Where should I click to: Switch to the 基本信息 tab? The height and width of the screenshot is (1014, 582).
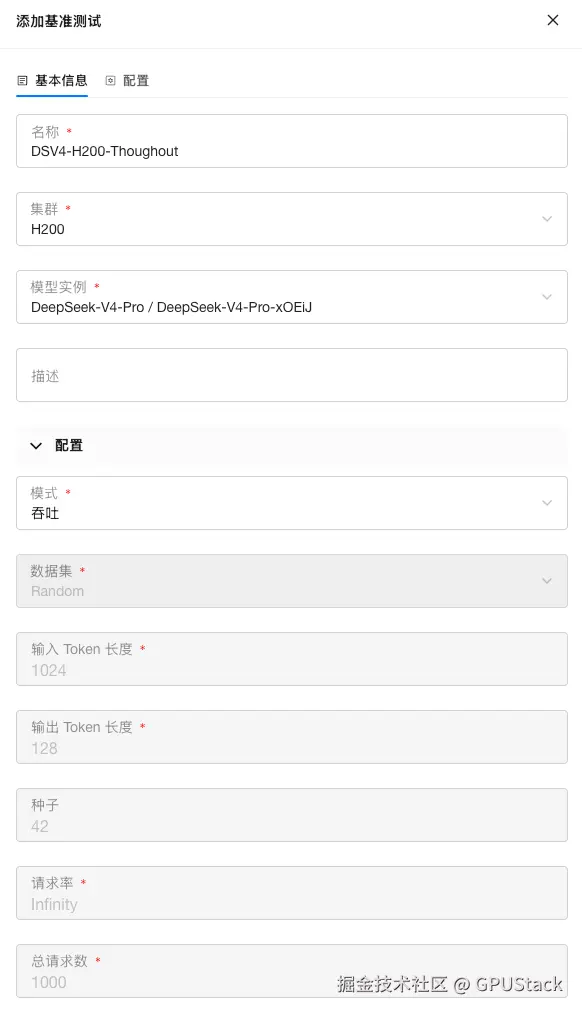(x=52, y=81)
